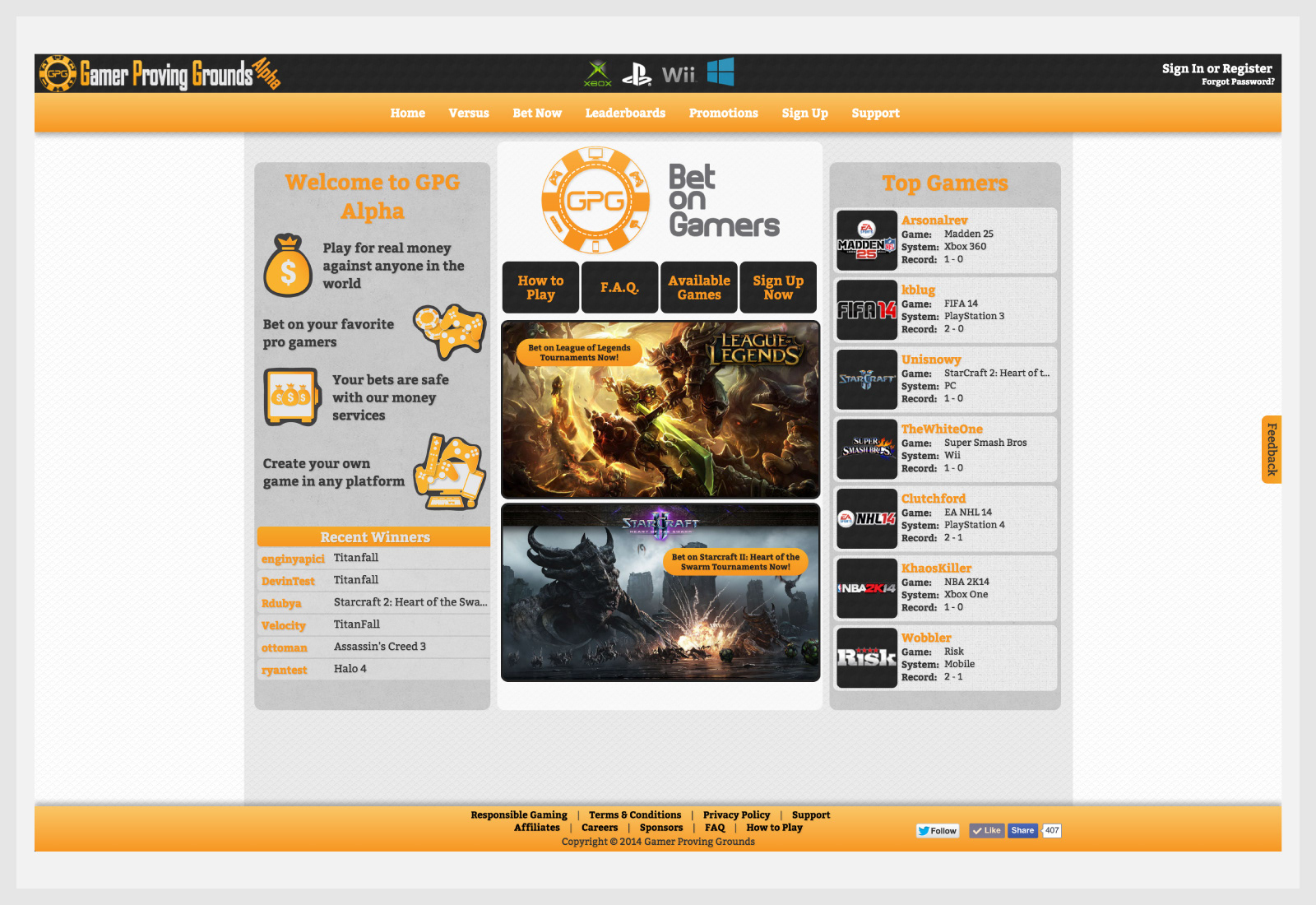Image resolution: width=1316 pixels, height=905 pixels.
Task: Open Madden 25 game thumbnail for Arsonalrev
Action: (867, 240)
